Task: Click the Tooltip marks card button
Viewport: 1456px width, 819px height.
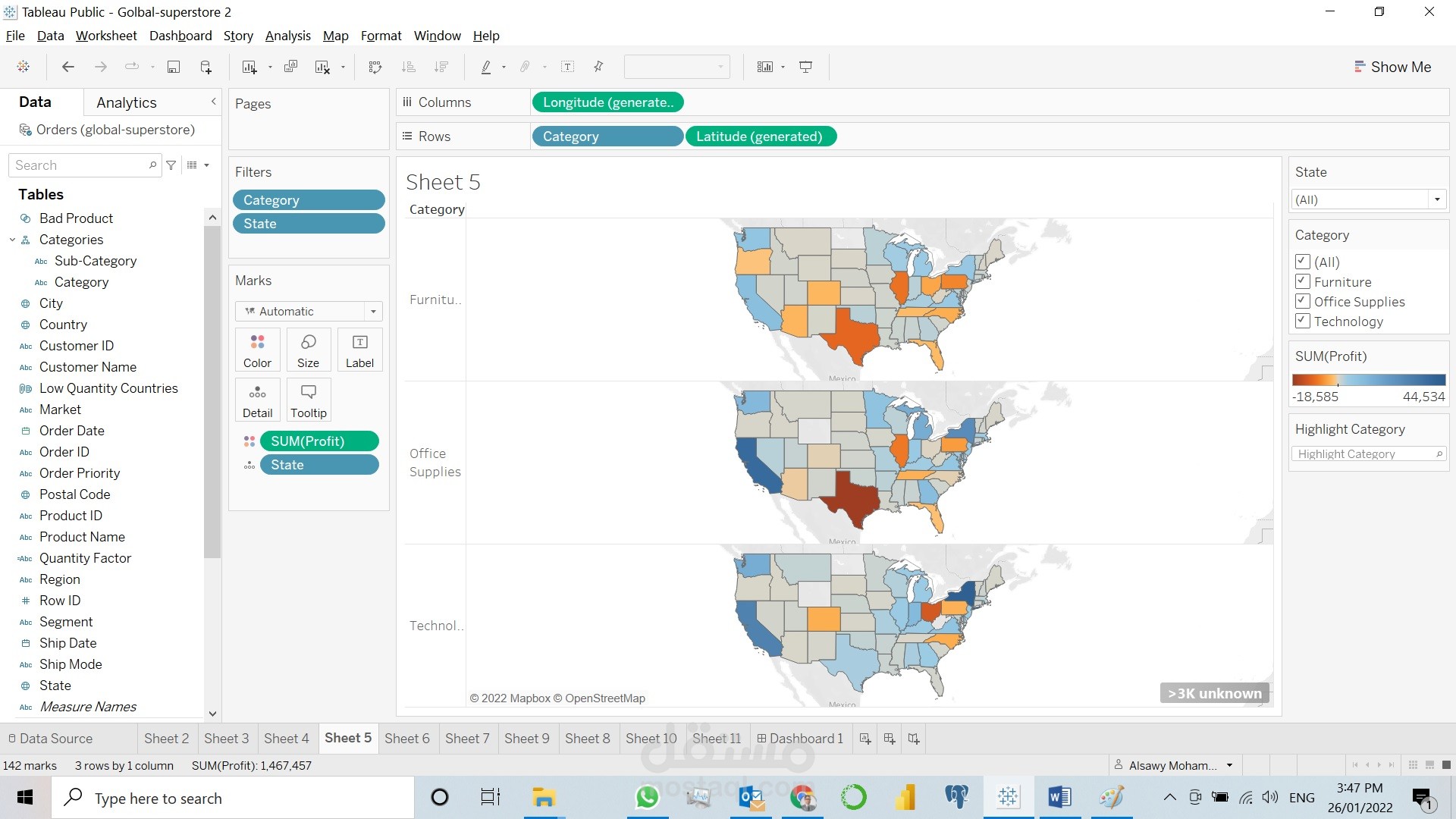Action: (x=308, y=400)
